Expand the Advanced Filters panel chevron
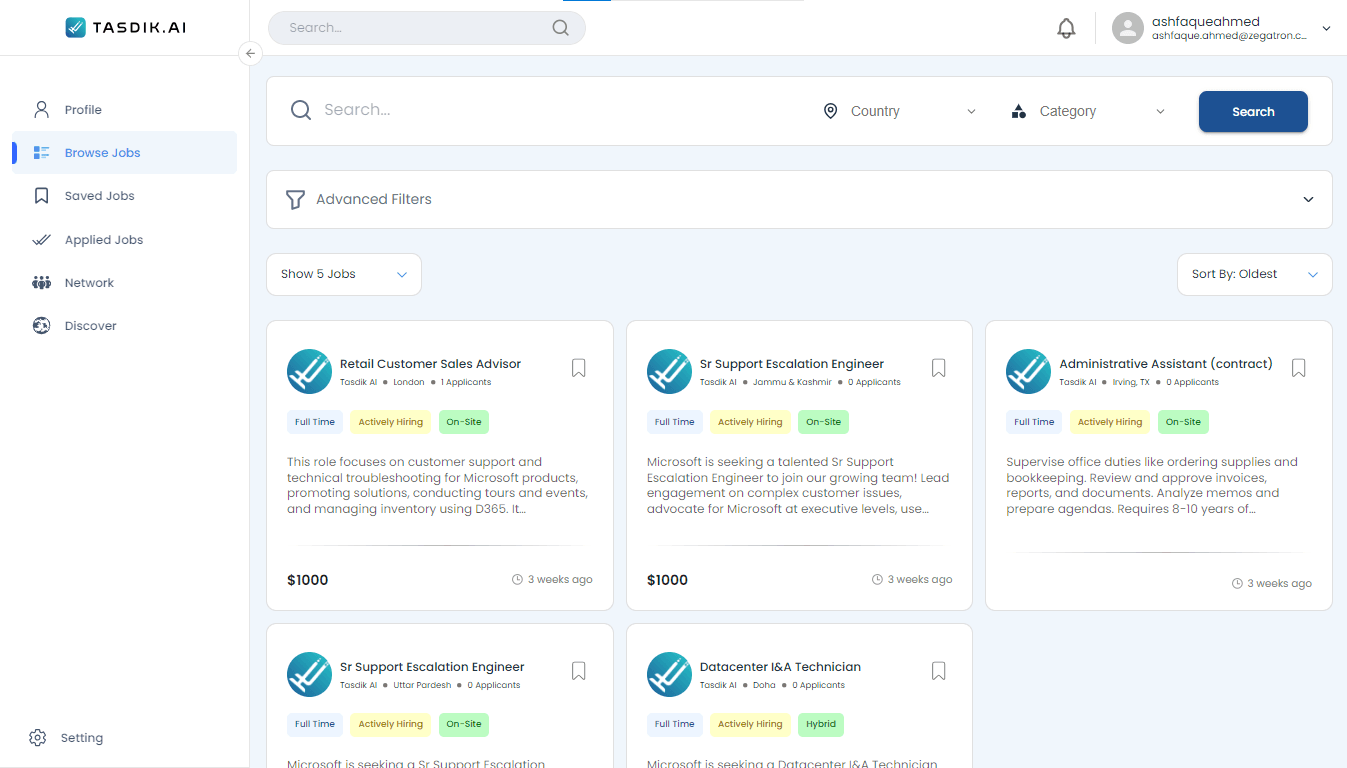Screen dimensions: 1347x768 [x=1308, y=200]
